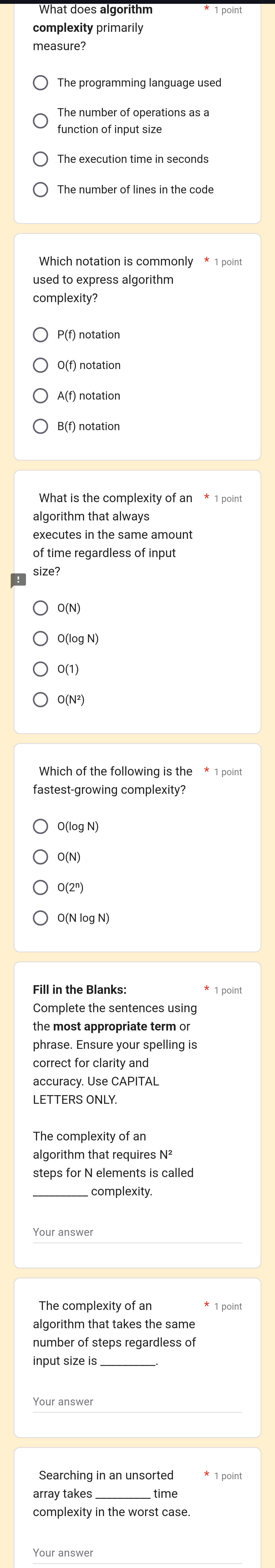Select O(N log N) option
Image resolution: width=275 pixels, height=1568 pixels.
pos(41,918)
